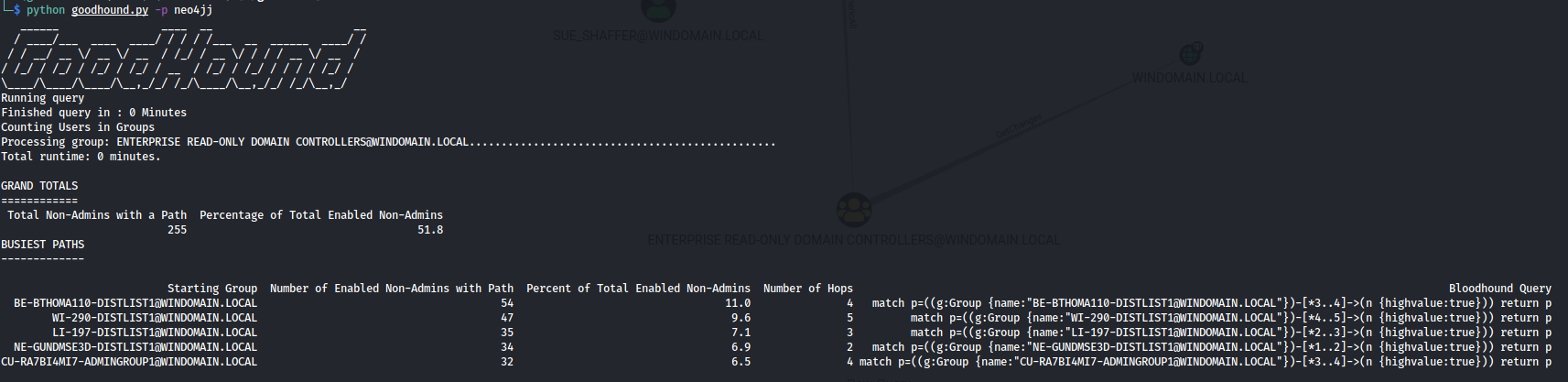Image resolution: width=1568 pixels, height=382 pixels.
Task: Click NE-GUNDMSE3D-DISTLIST1 in the Starting Group column
Action: (135, 347)
